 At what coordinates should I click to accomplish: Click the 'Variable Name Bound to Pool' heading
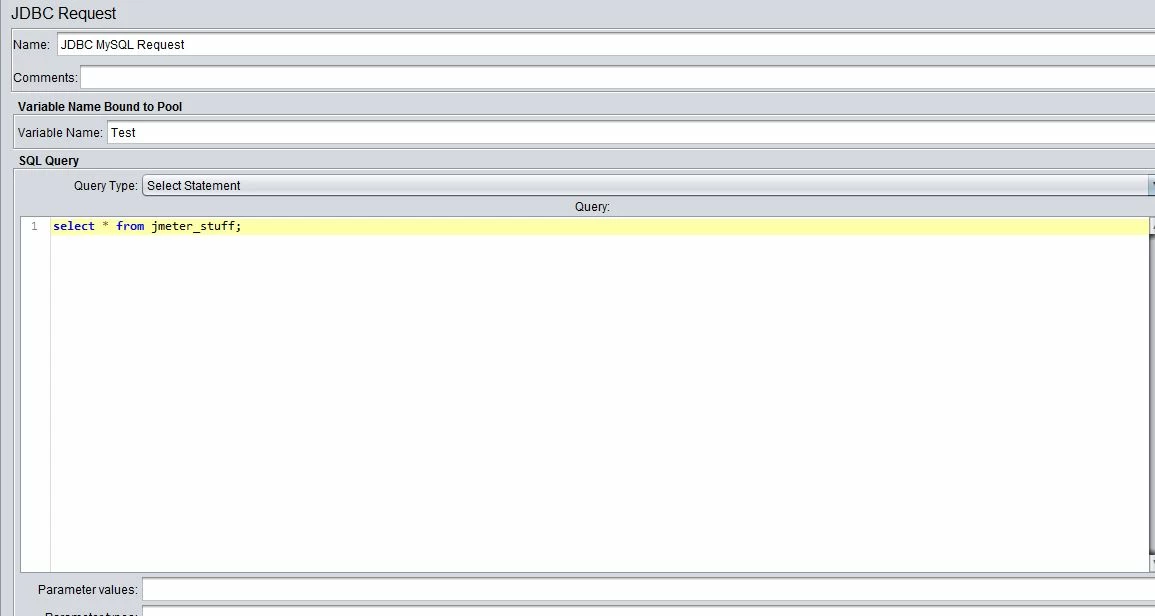pyautogui.click(x=99, y=107)
